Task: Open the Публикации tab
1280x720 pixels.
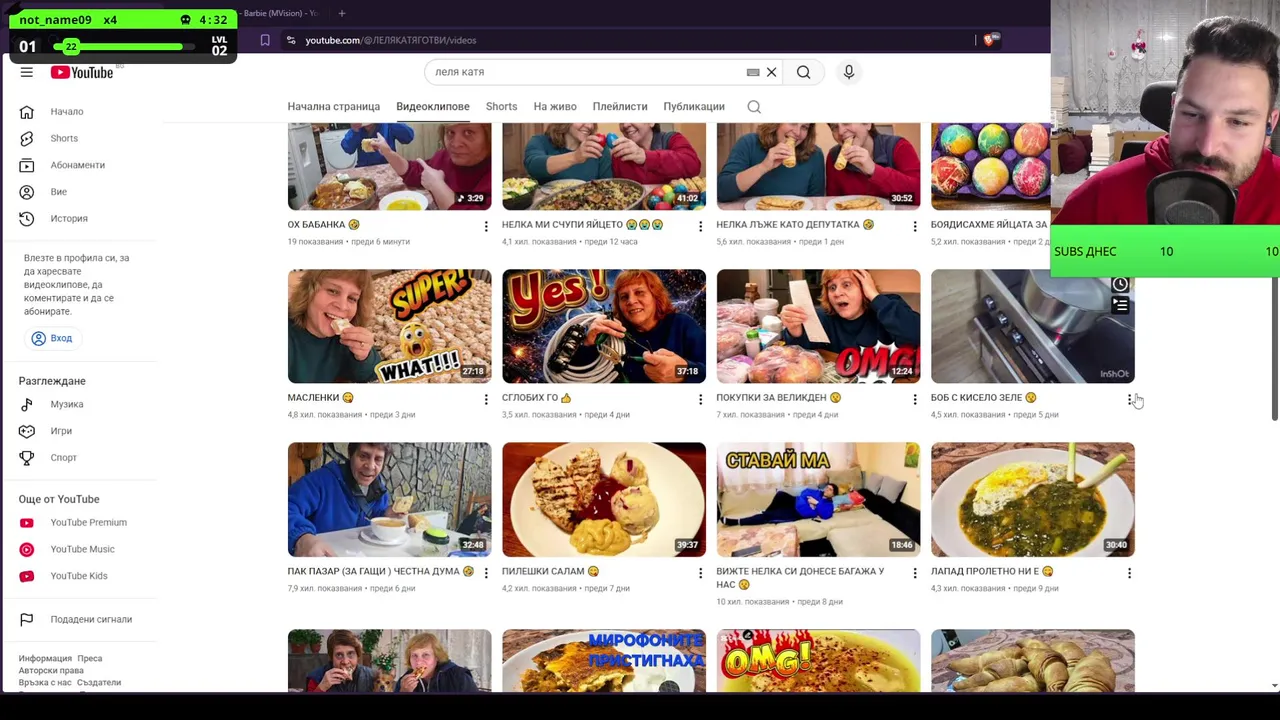Action: 693,106
